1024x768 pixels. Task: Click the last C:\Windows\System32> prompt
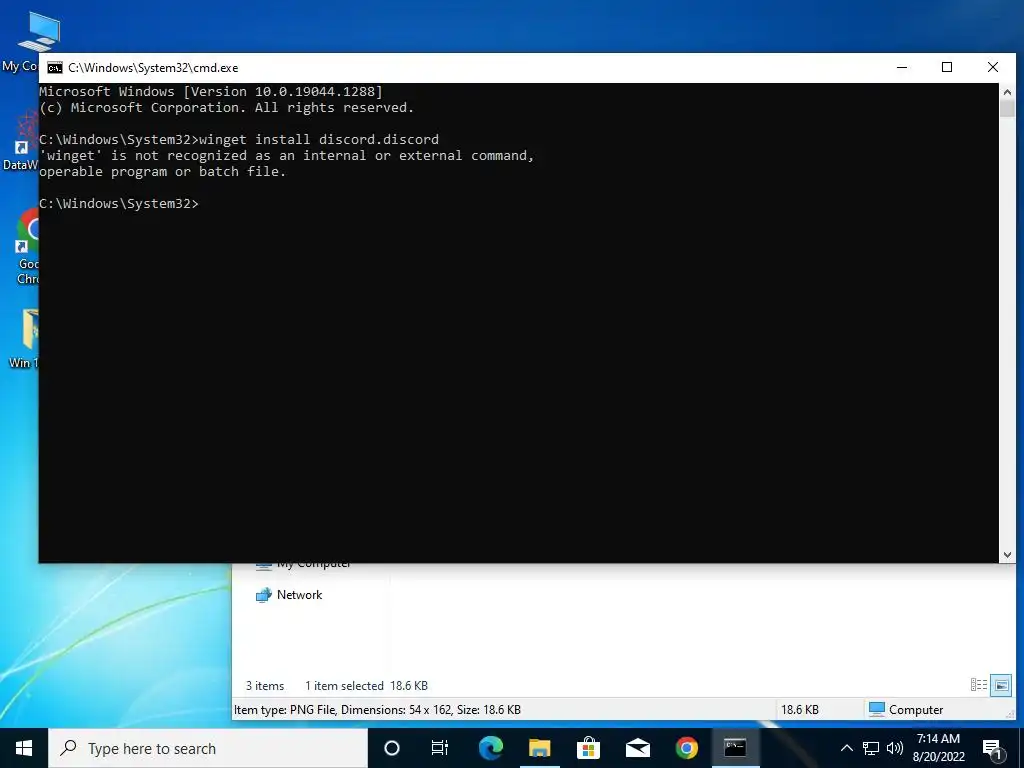tap(119, 204)
